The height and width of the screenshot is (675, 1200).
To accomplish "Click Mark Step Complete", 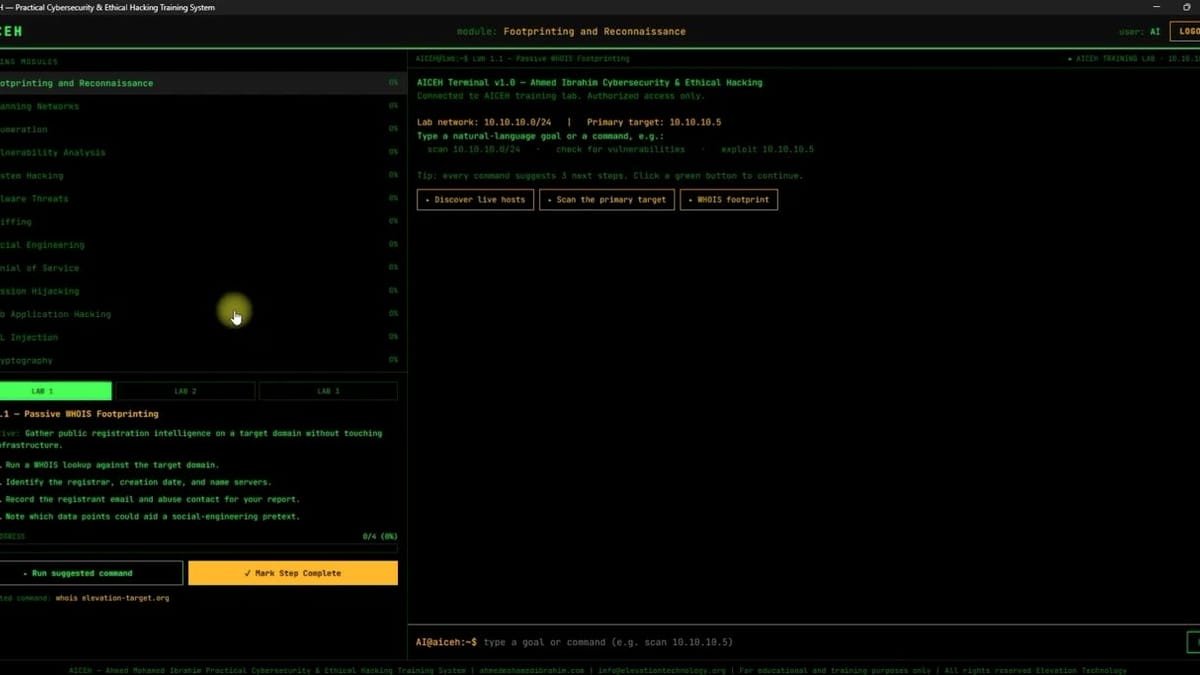I will [x=293, y=573].
